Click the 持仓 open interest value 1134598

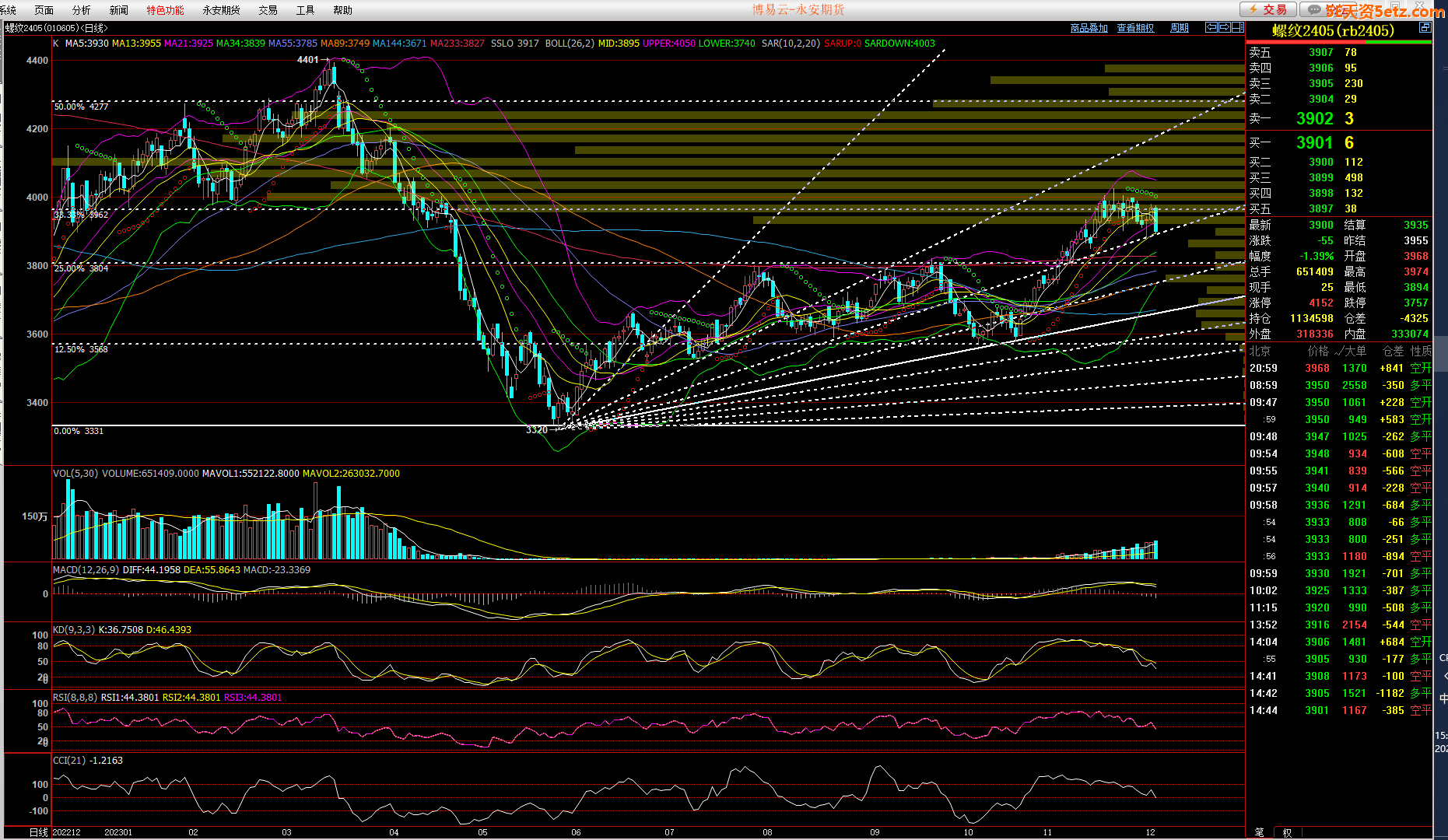tap(1312, 318)
